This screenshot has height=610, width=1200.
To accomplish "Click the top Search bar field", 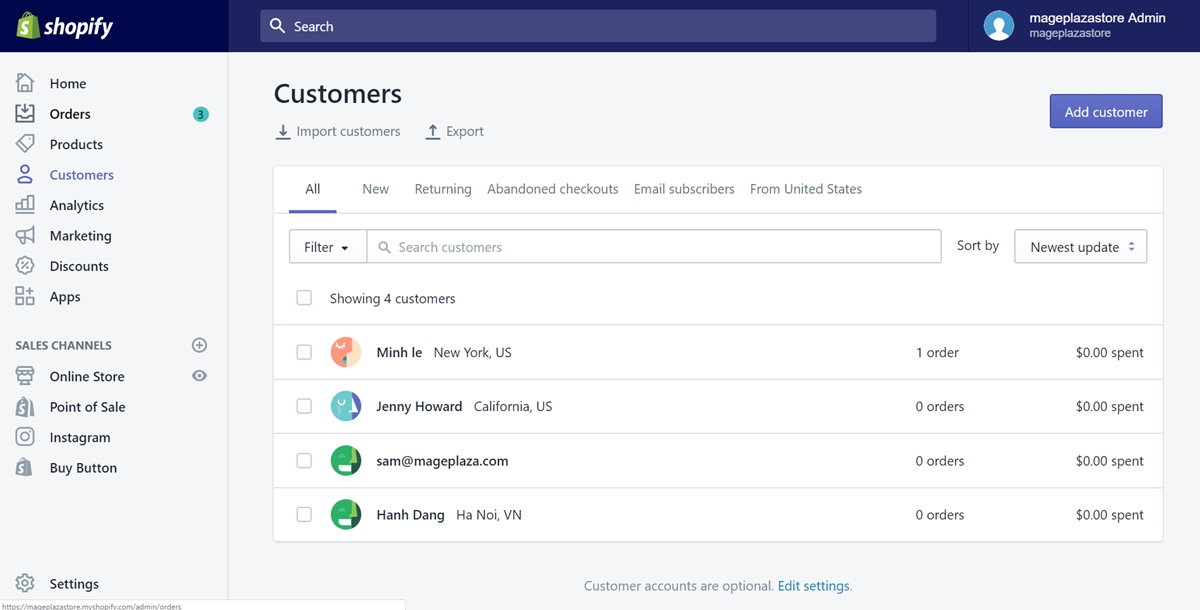I will tap(598, 26).
